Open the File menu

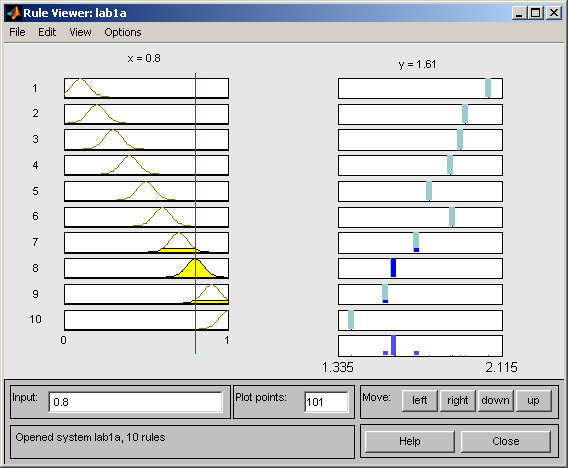(17, 32)
